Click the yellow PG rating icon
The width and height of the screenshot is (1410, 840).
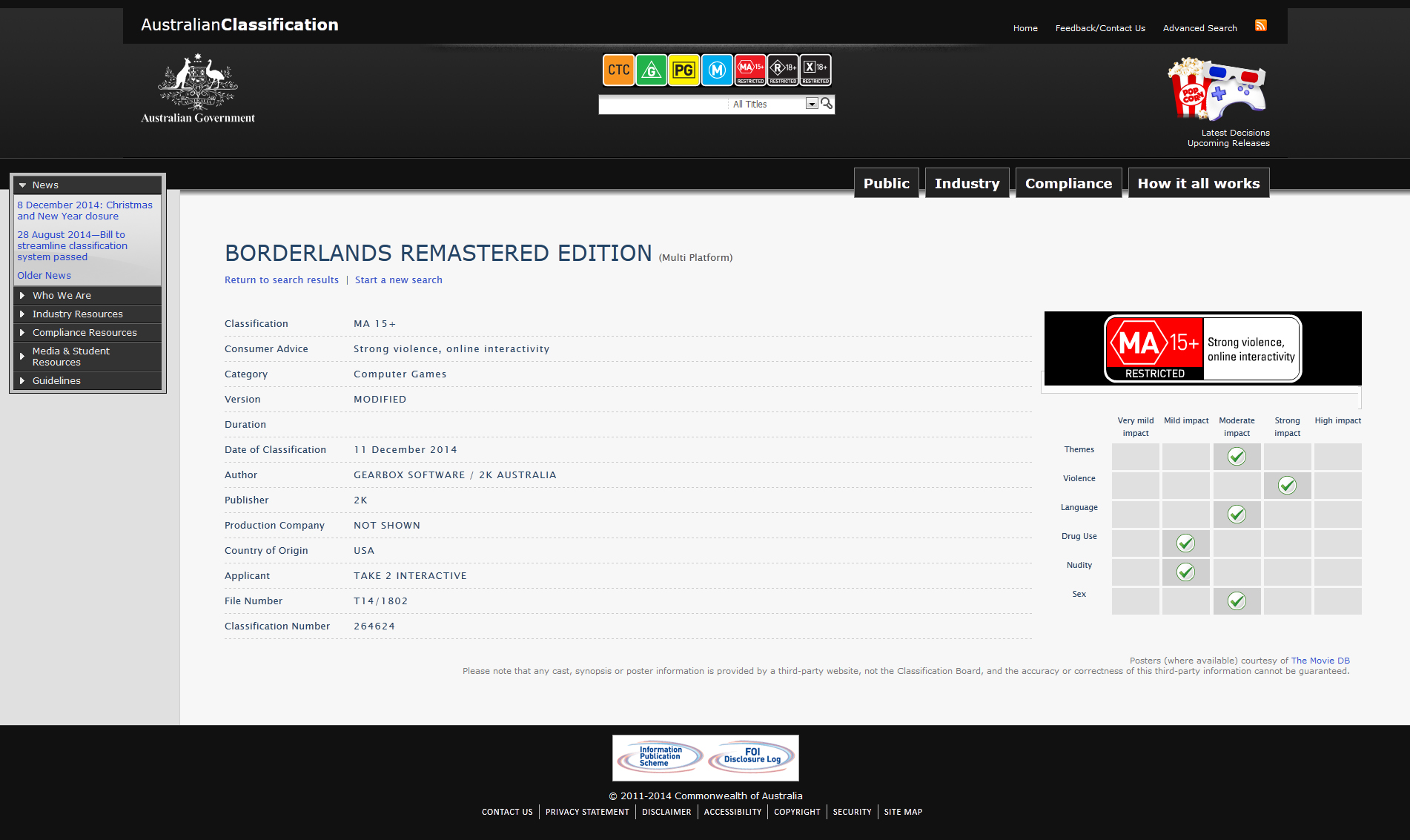click(684, 70)
